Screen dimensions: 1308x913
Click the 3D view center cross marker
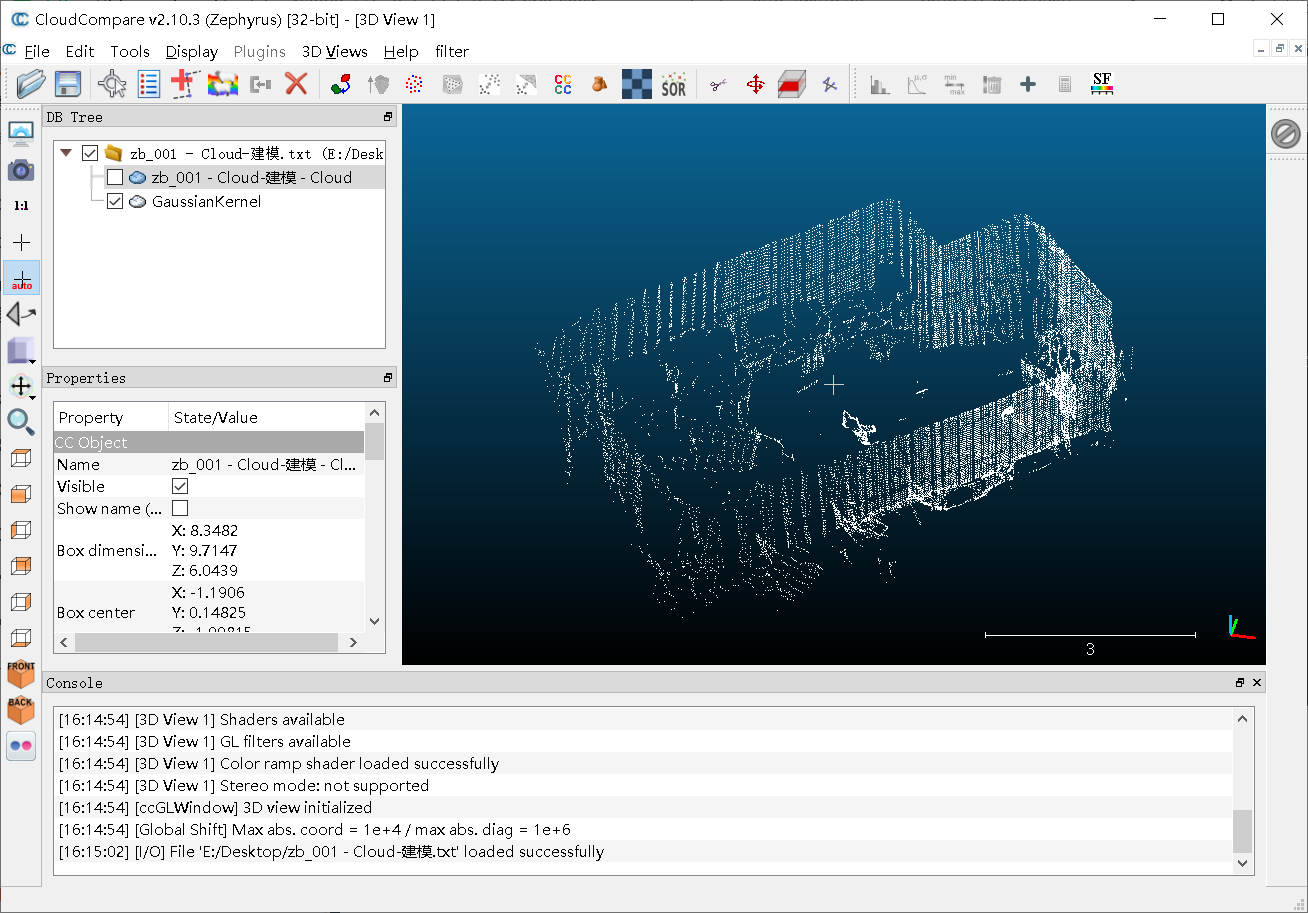(833, 385)
